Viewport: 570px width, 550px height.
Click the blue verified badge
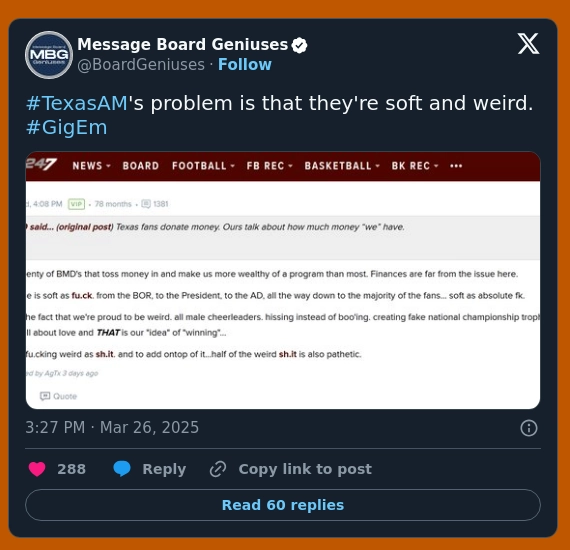tap(300, 45)
